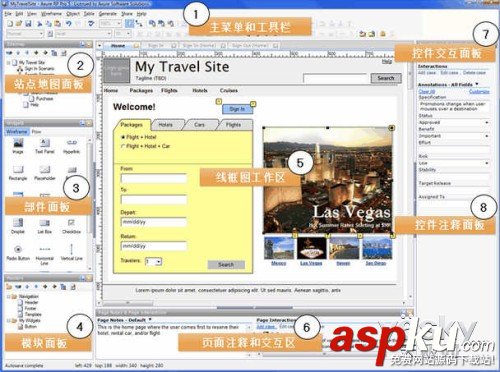Click the San Diego thumbnail
Screen dimensions: 500x372
[377, 248]
